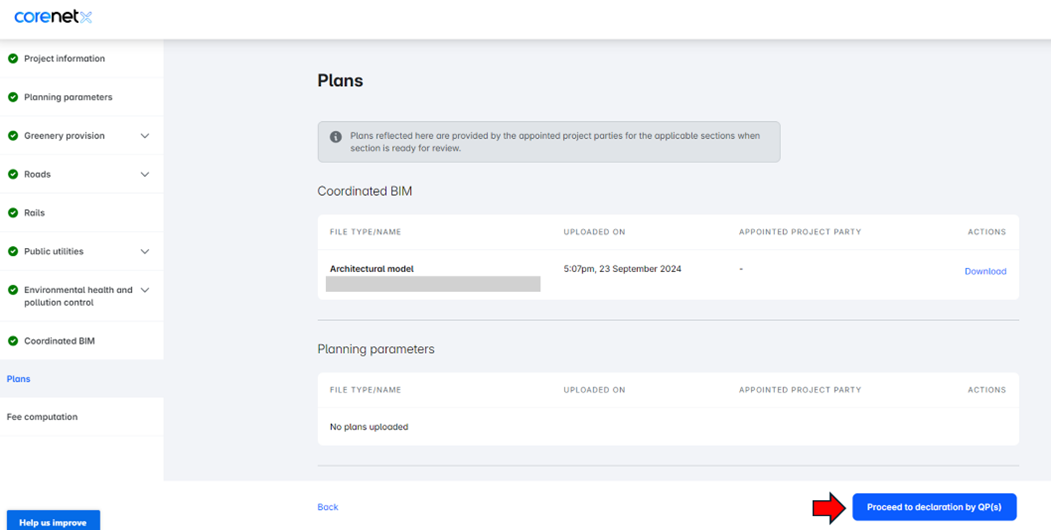The height and width of the screenshot is (530, 1051).
Task: Expand the Roads sidebar chevron
Action: (x=145, y=174)
